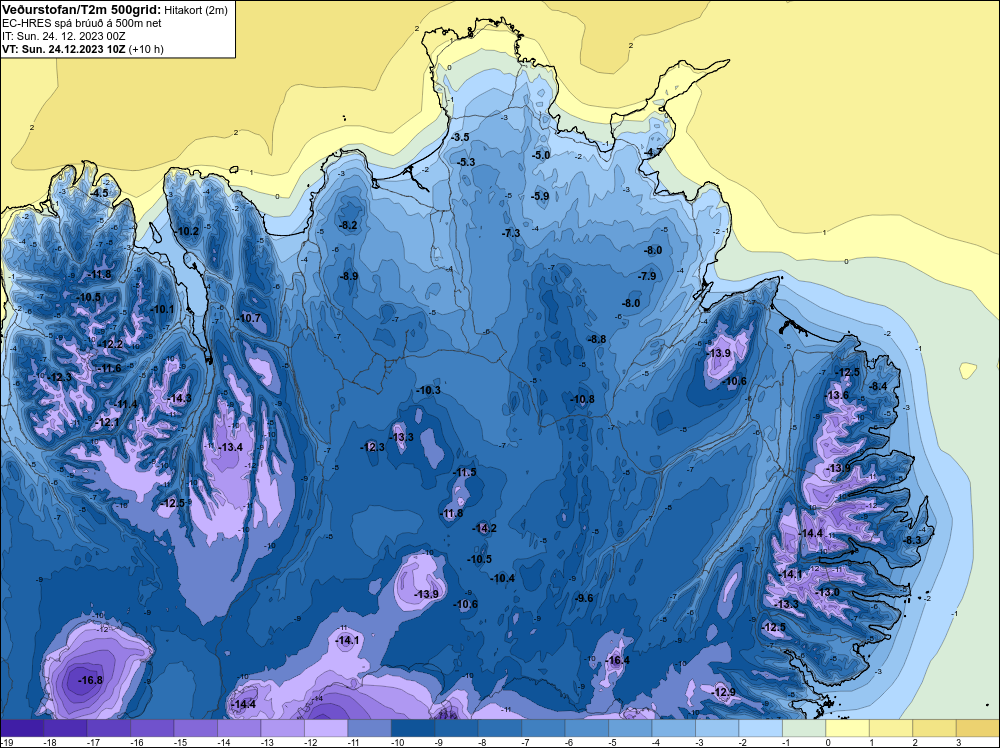Click the -8.2 temperature label

point(348,225)
